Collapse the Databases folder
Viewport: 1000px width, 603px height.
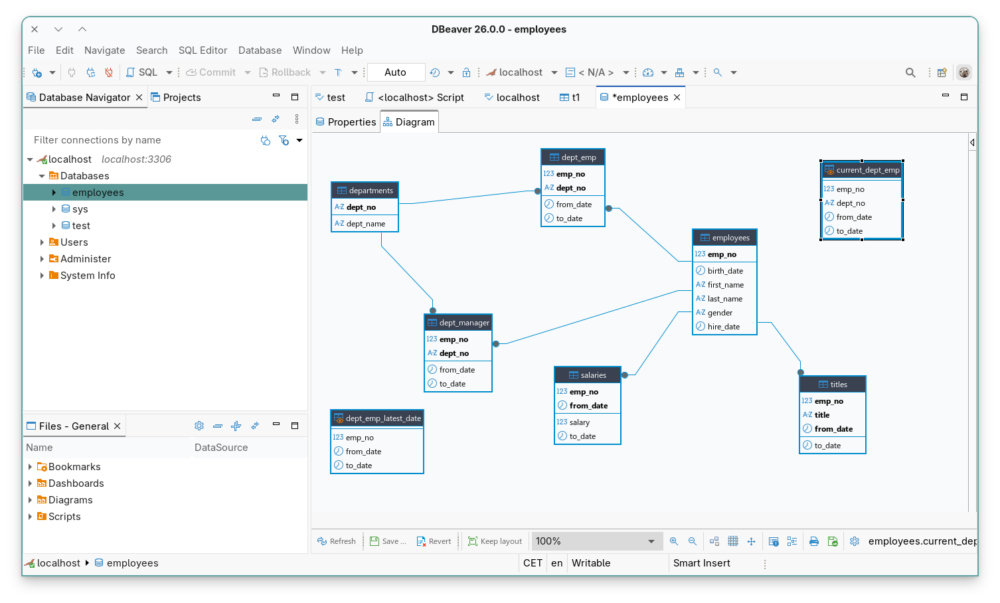[42, 176]
